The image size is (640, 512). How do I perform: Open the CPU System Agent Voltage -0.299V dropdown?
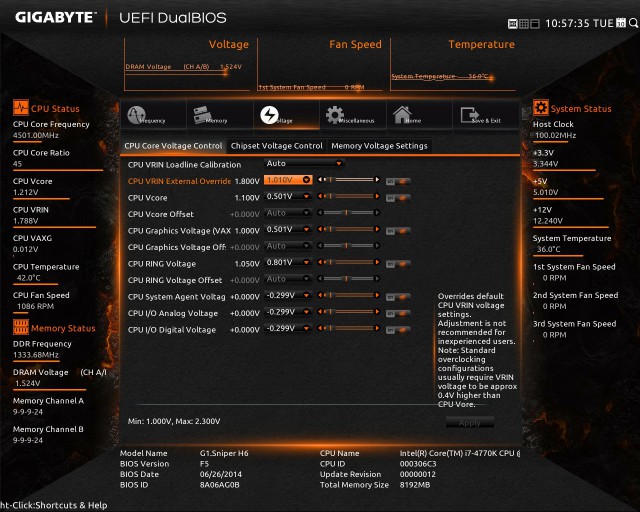pos(288,295)
